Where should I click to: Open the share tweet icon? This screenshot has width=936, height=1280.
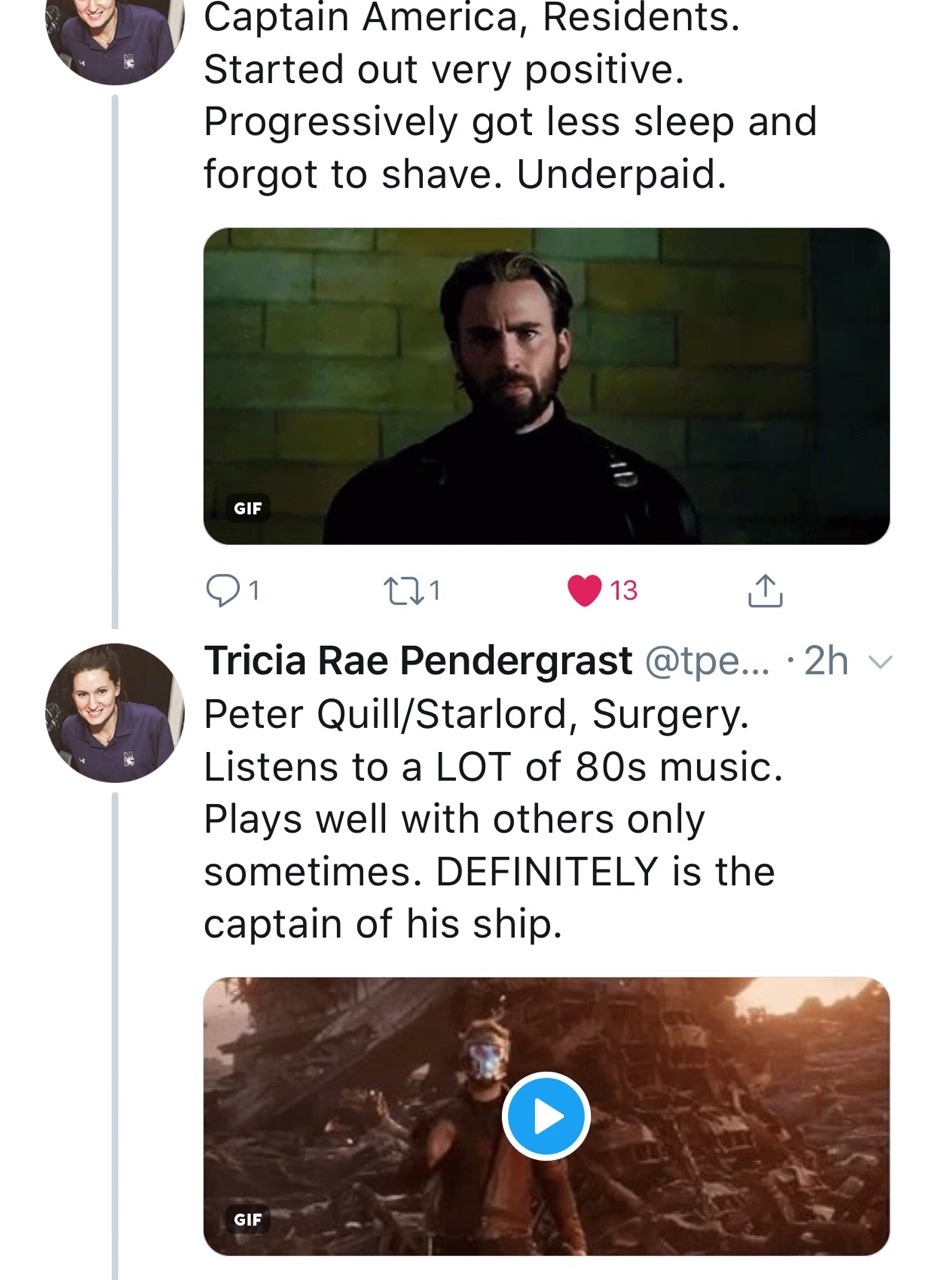coord(765,591)
